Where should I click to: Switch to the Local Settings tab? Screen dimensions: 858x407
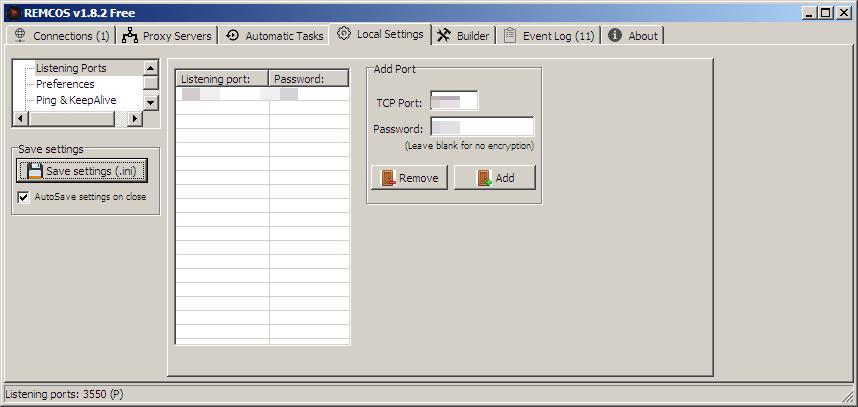click(380, 34)
